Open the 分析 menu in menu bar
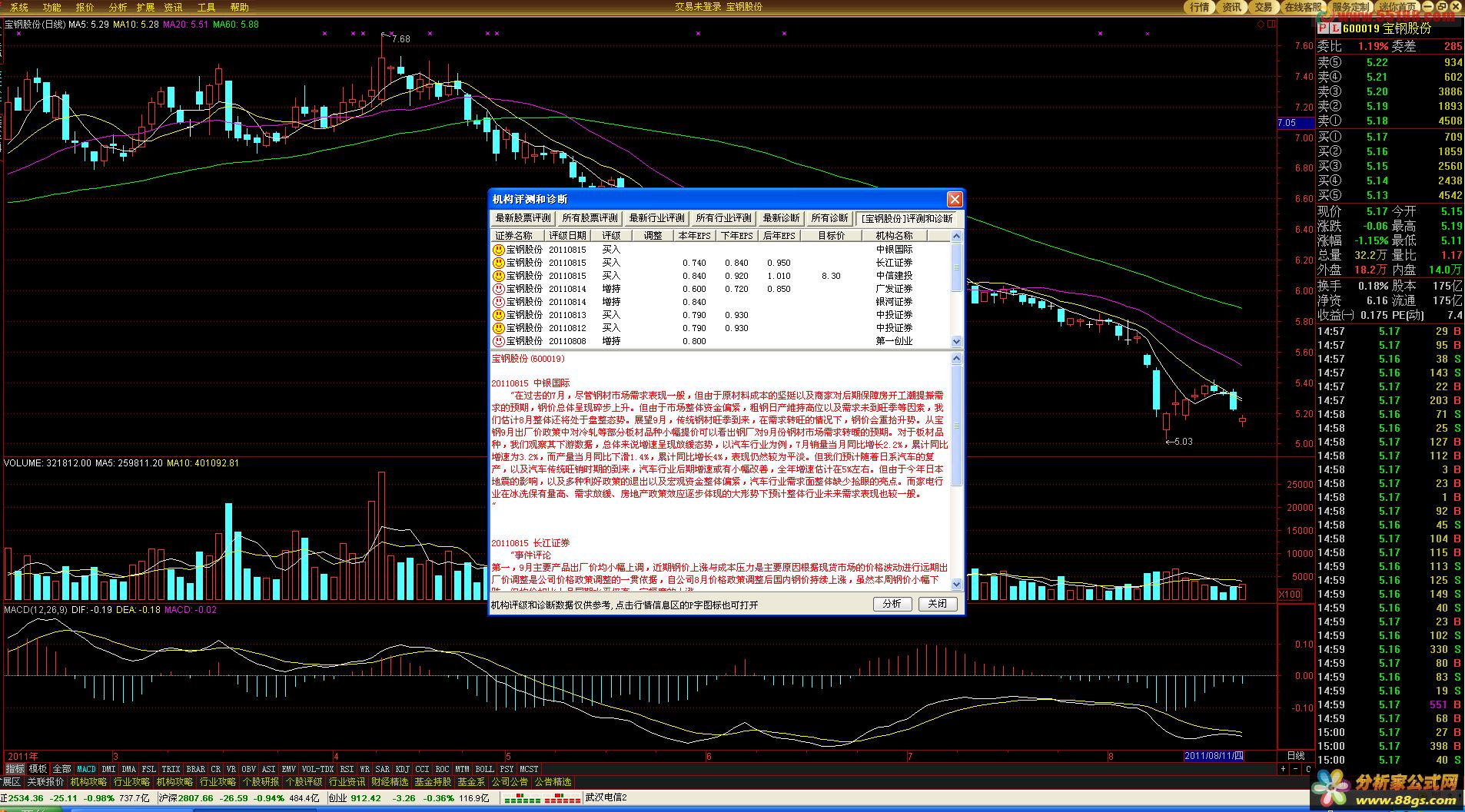 [x=118, y=7]
